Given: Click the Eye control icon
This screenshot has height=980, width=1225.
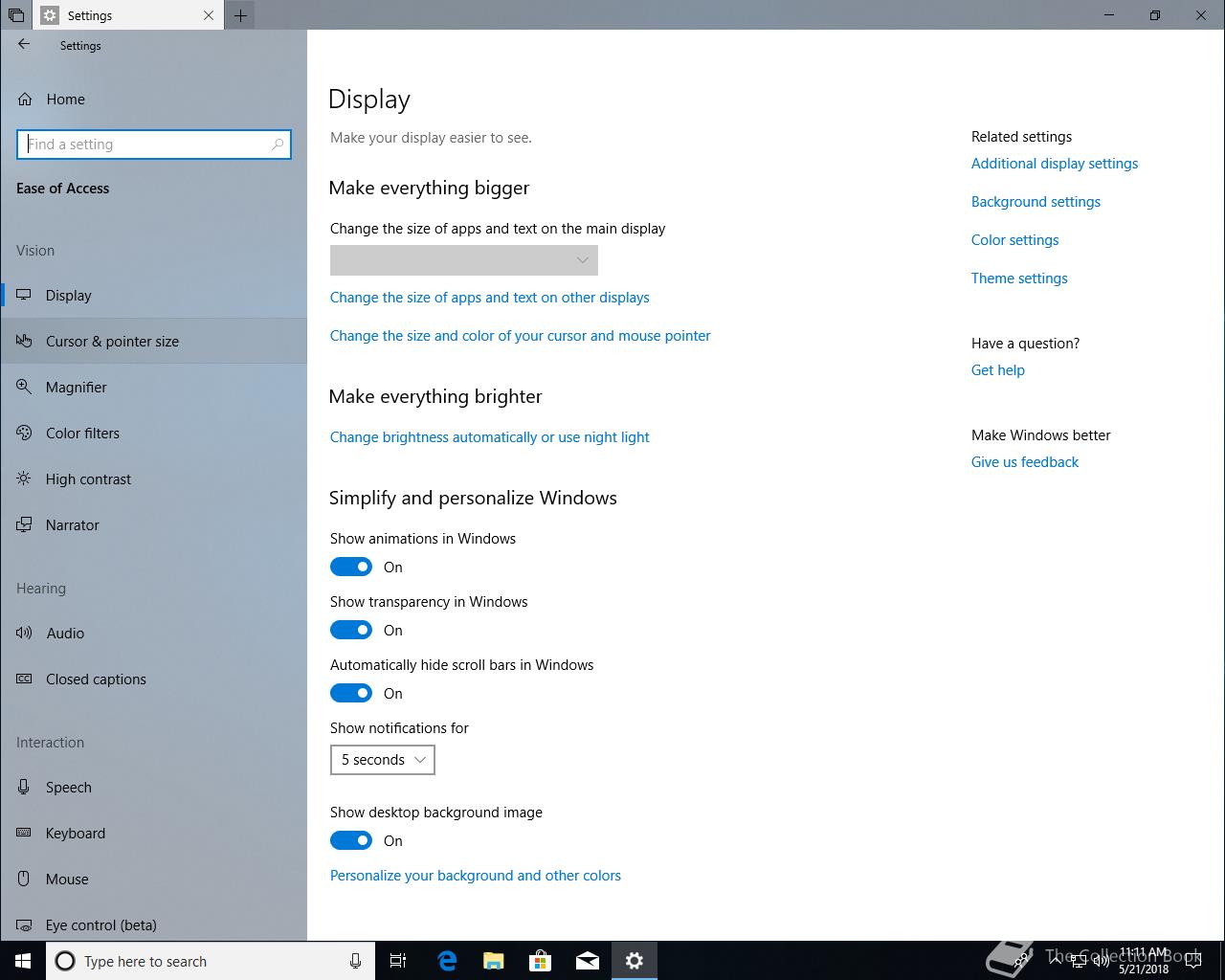Looking at the screenshot, I should pos(24,924).
